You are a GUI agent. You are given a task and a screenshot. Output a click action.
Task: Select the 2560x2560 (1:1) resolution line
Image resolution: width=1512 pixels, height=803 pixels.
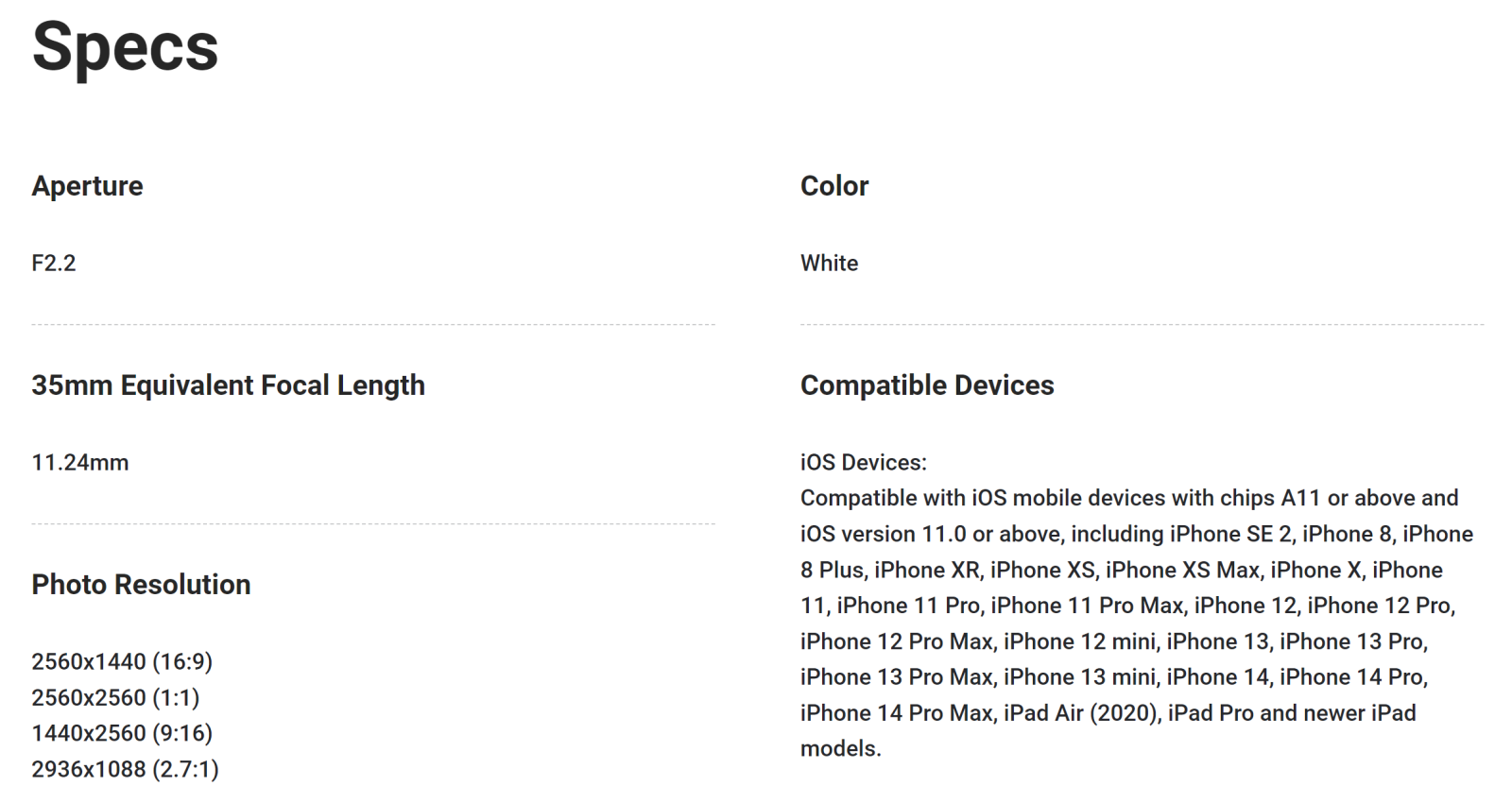(115, 698)
